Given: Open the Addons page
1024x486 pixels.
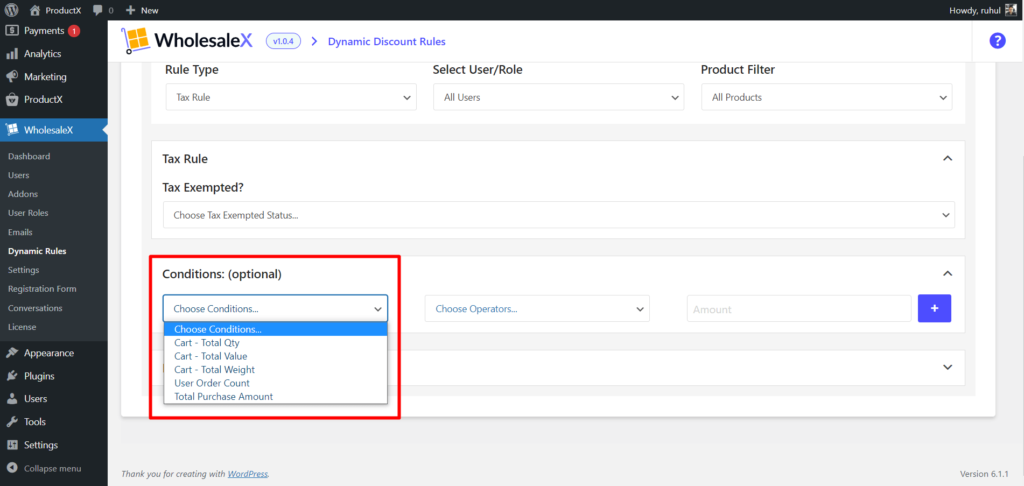Looking at the screenshot, I should pos(23,194).
